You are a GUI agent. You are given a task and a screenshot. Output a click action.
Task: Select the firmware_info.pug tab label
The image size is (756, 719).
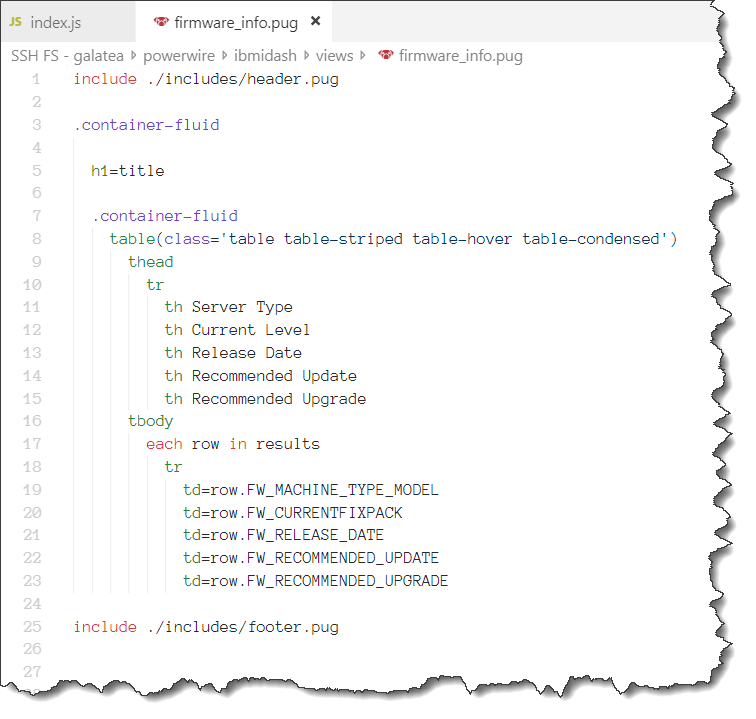(237, 21)
